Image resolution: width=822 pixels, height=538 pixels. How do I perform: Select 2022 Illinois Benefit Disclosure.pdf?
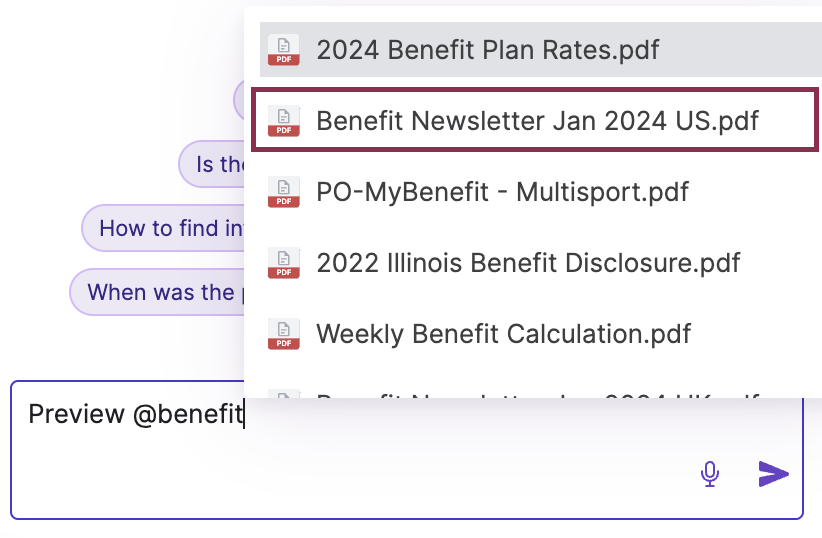(540, 263)
